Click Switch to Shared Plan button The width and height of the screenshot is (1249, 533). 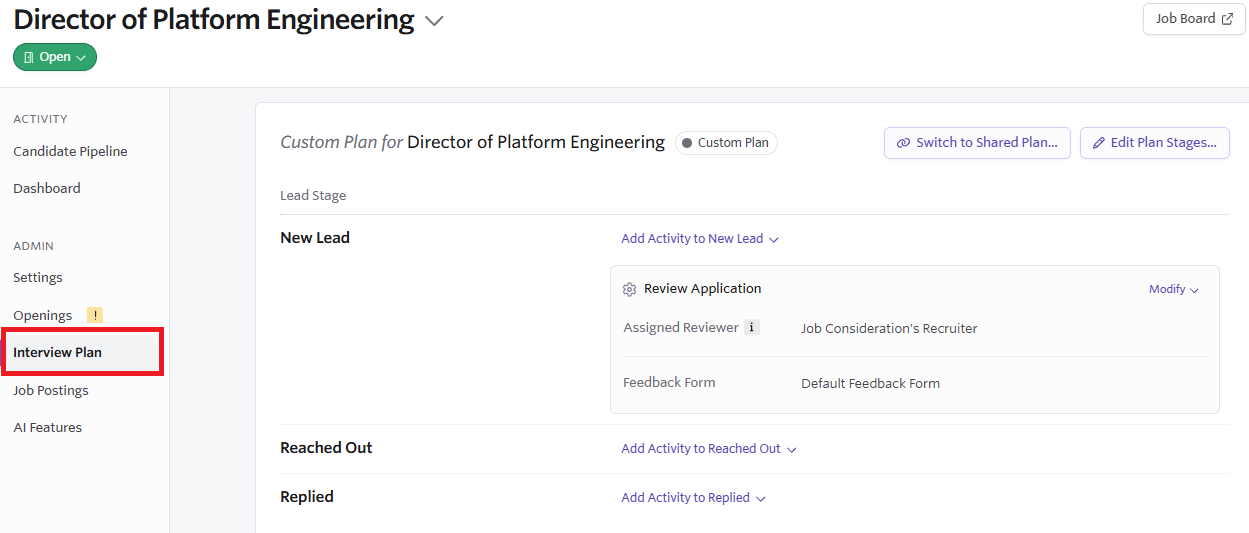click(977, 143)
